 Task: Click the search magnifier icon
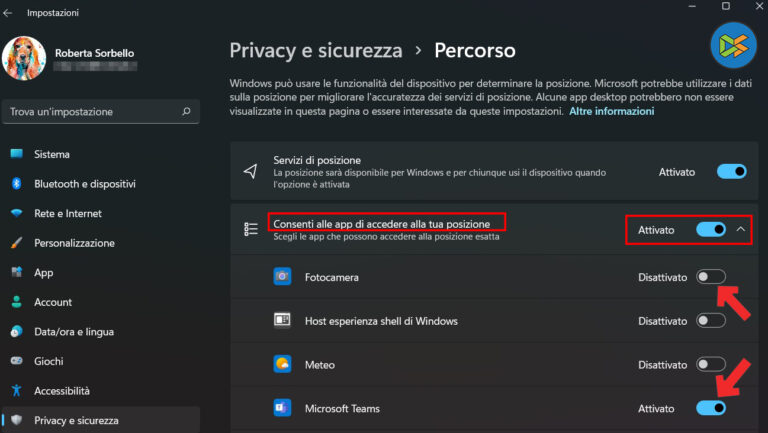coord(186,112)
